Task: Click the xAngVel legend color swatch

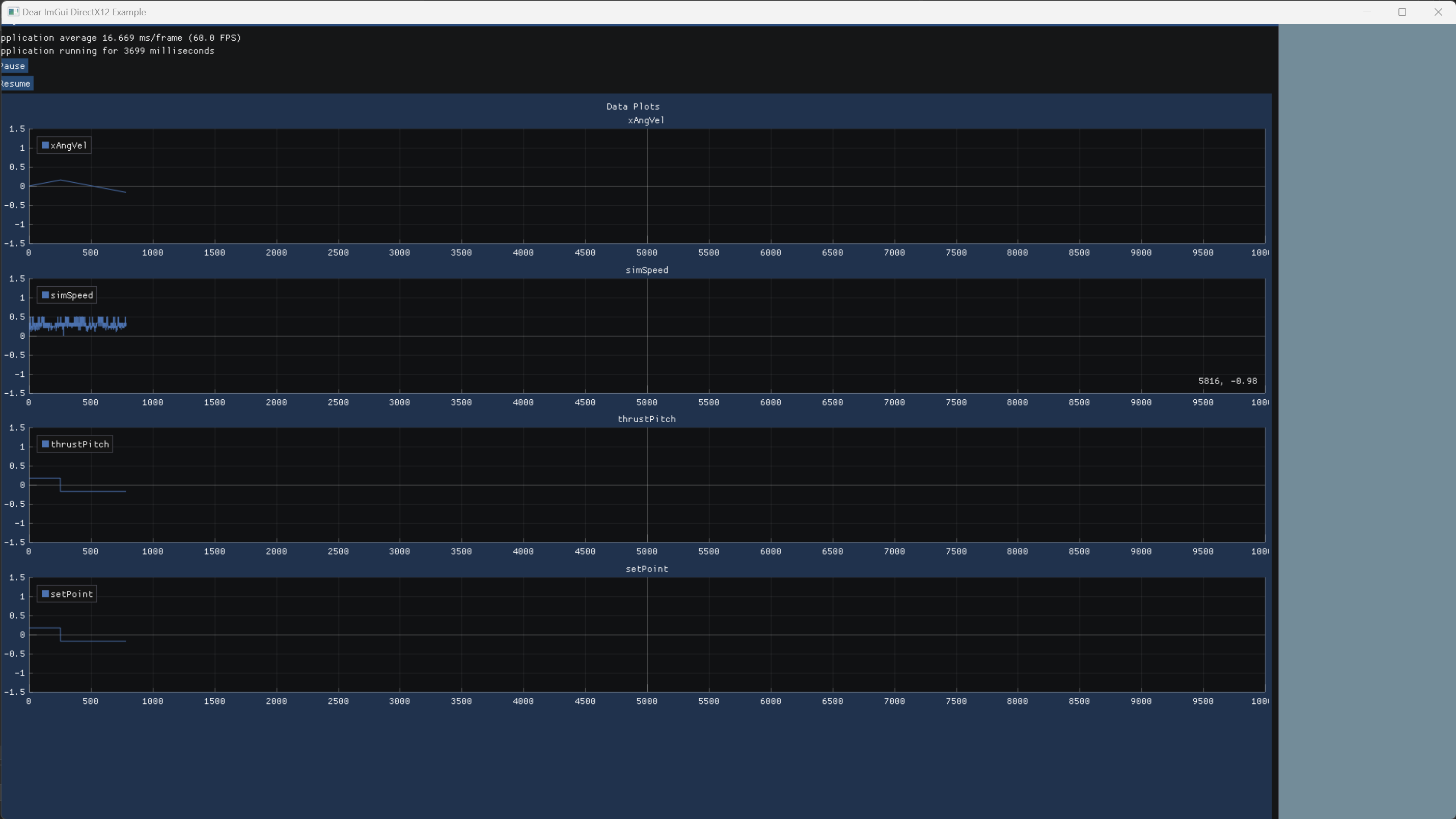Action: click(45, 145)
